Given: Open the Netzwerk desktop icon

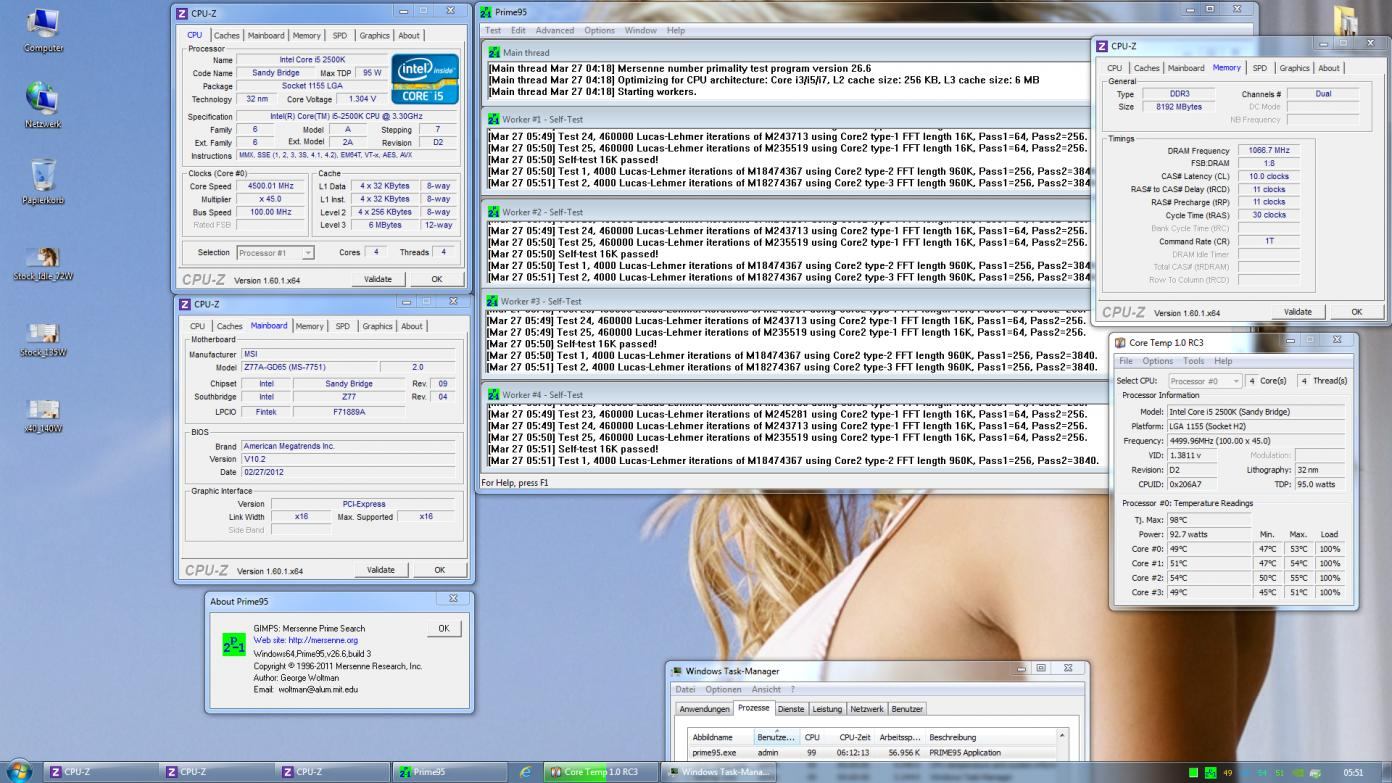Looking at the screenshot, I should (x=42, y=106).
